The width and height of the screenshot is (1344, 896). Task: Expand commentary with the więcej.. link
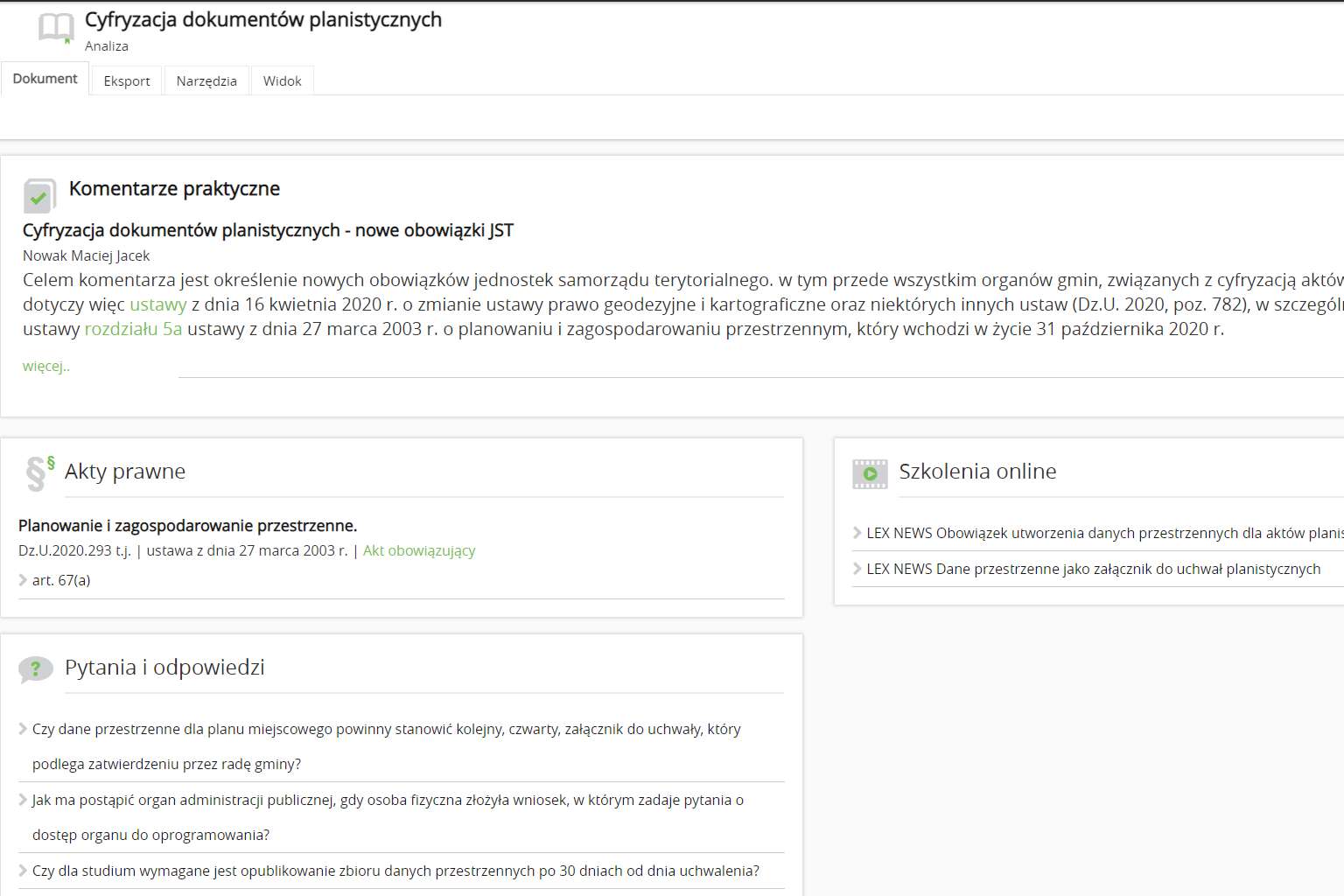click(45, 366)
